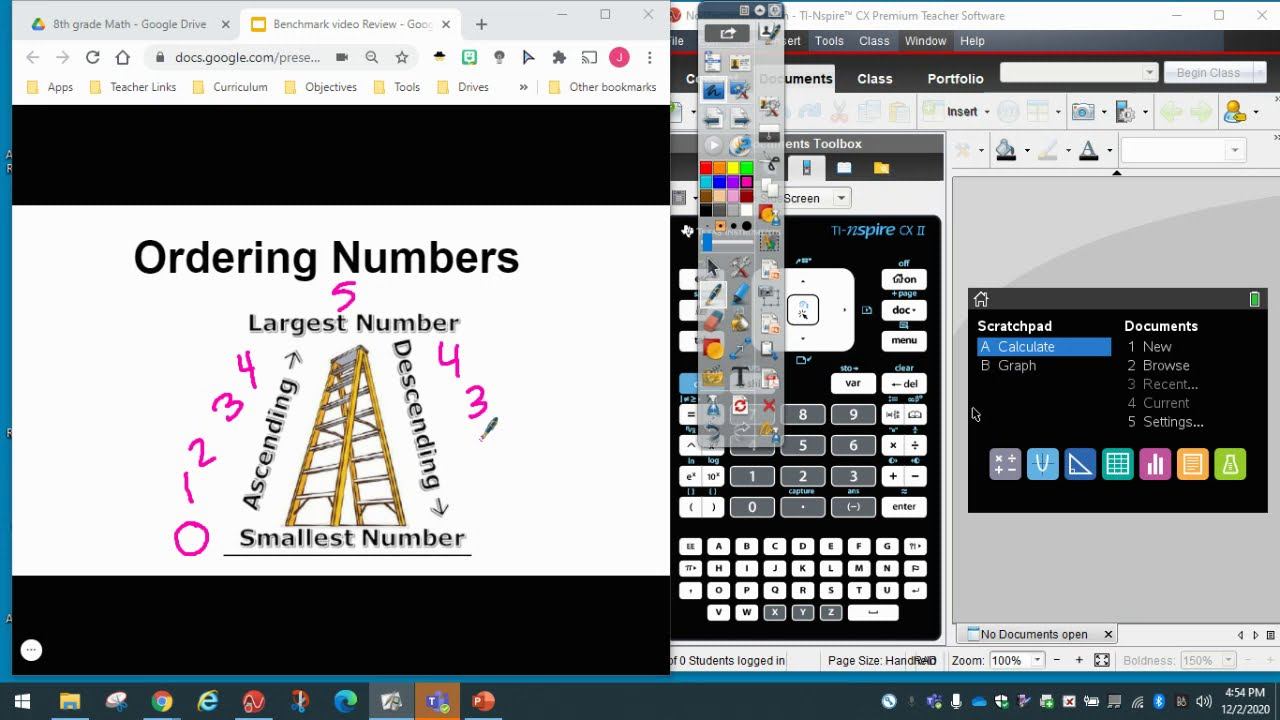Open Settings… entry on handheld screen
The image size is (1280, 720).
pos(1166,422)
